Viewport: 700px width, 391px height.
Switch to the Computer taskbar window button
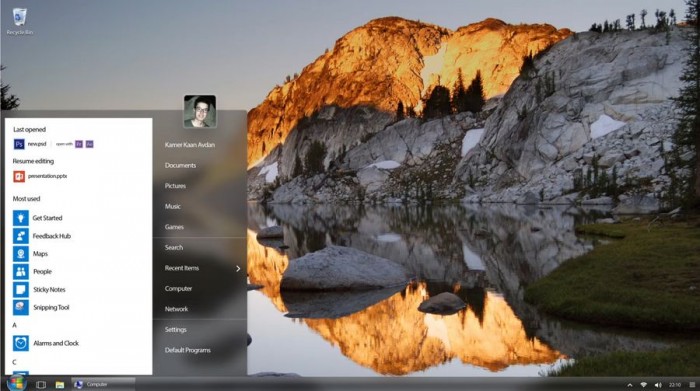(103, 384)
